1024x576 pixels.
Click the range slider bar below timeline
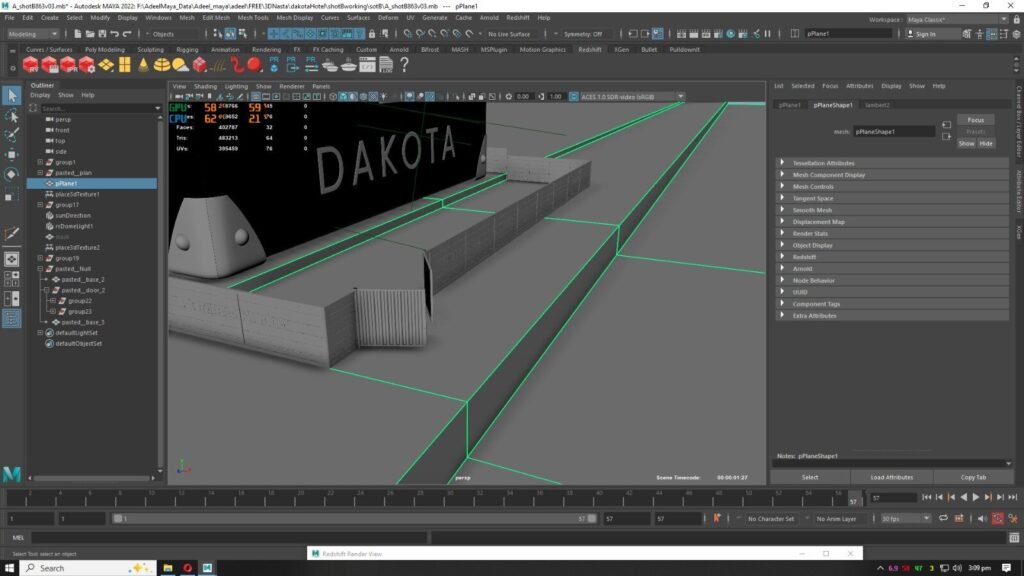point(353,518)
